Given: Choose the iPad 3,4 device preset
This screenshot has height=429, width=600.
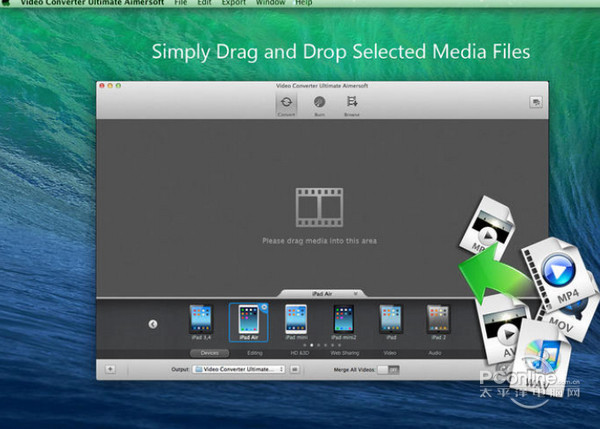Looking at the screenshot, I should (201, 322).
